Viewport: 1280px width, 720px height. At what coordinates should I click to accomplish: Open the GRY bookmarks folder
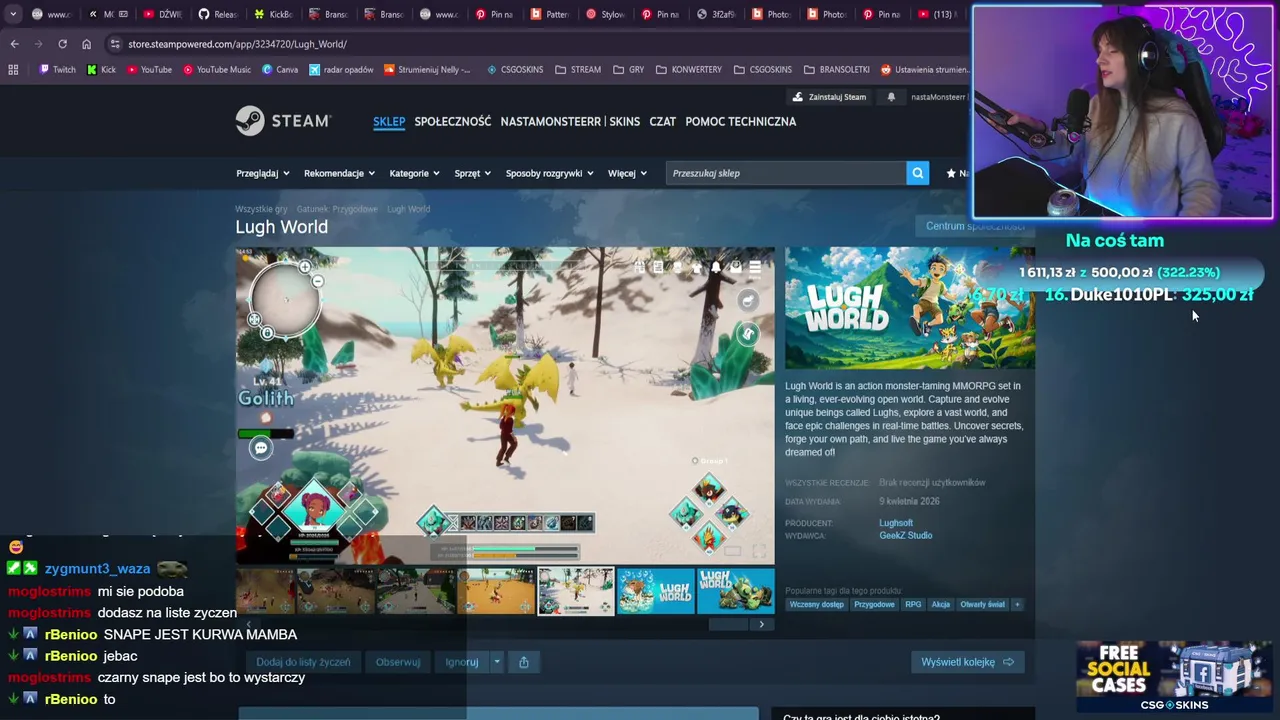pyautogui.click(x=628, y=70)
